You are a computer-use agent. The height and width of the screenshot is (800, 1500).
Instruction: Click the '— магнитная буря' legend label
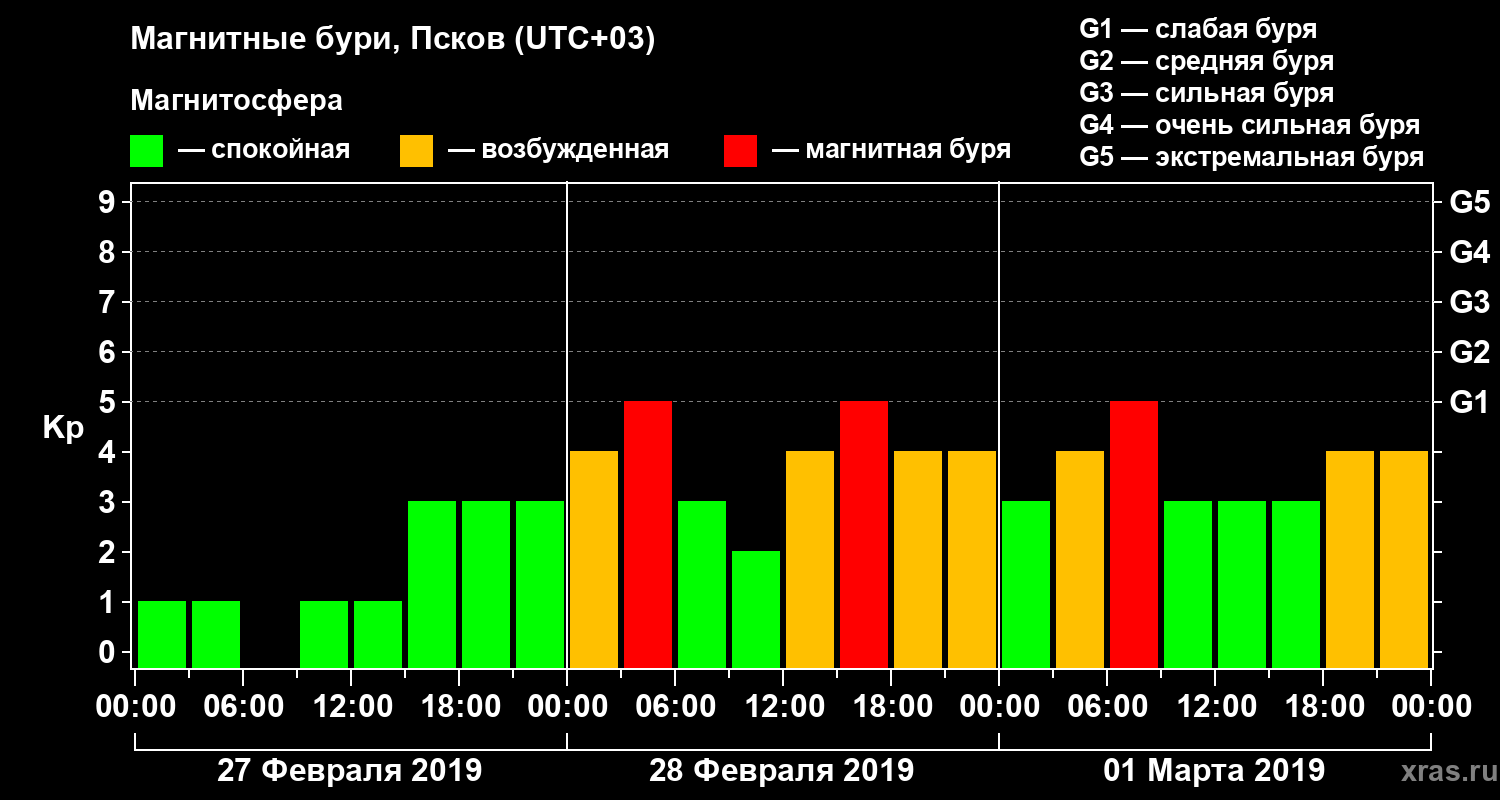pyautogui.click(x=891, y=150)
